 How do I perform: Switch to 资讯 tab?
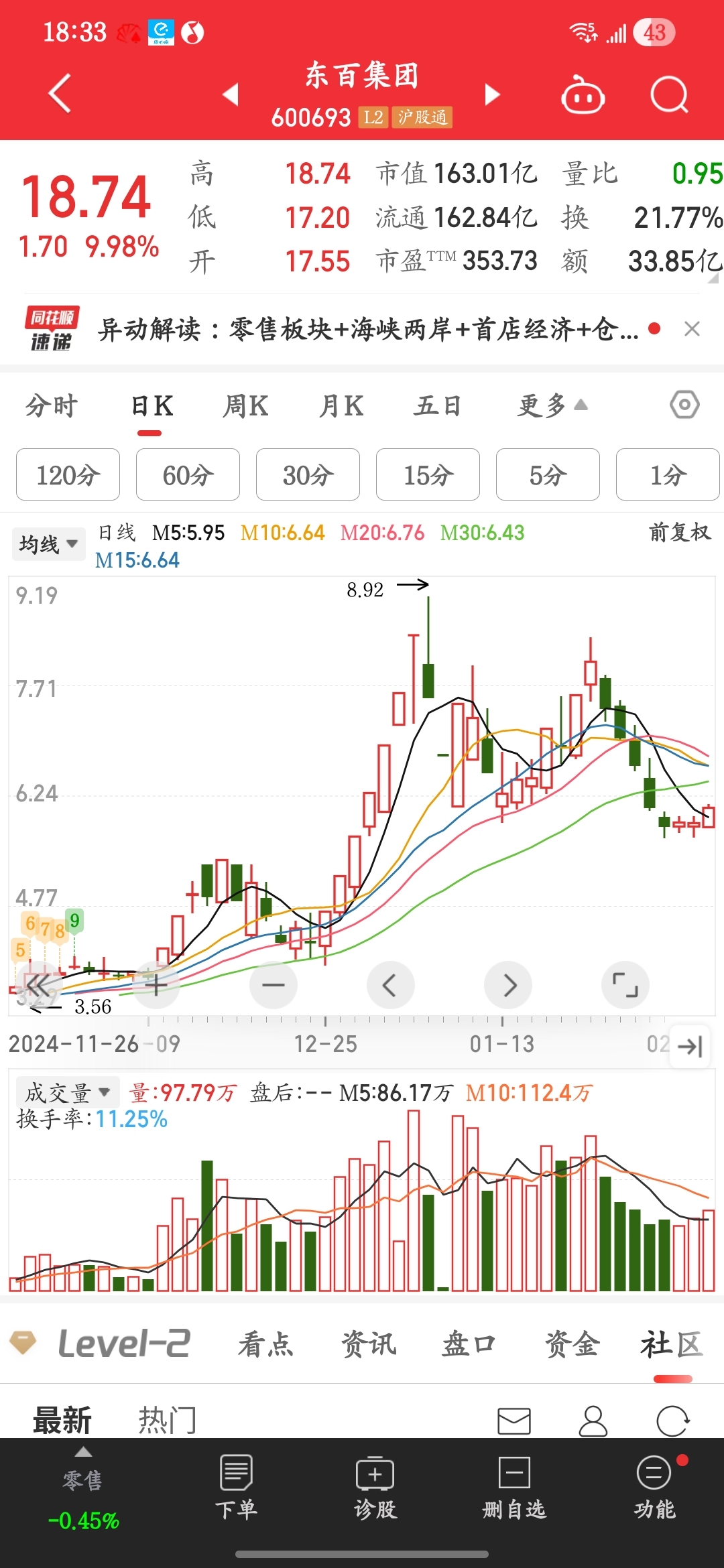click(369, 1344)
